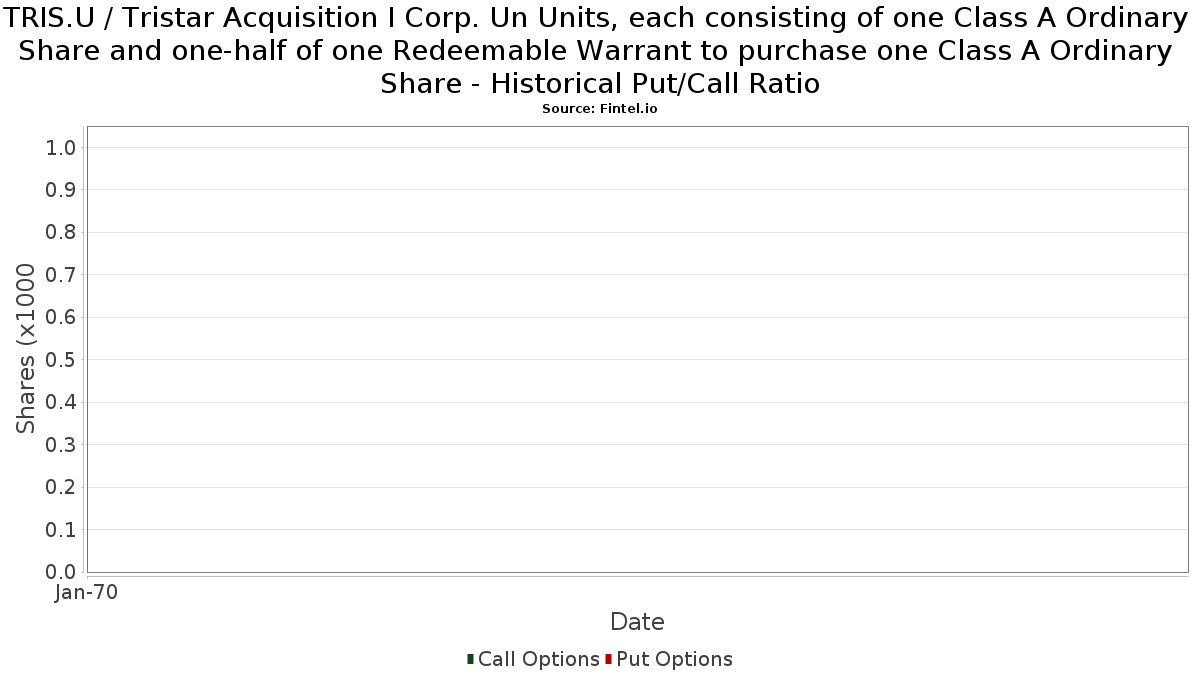Click the 0.9 y-axis tick label
Screen dimensions: 1200x675
(x=61, y=190)
